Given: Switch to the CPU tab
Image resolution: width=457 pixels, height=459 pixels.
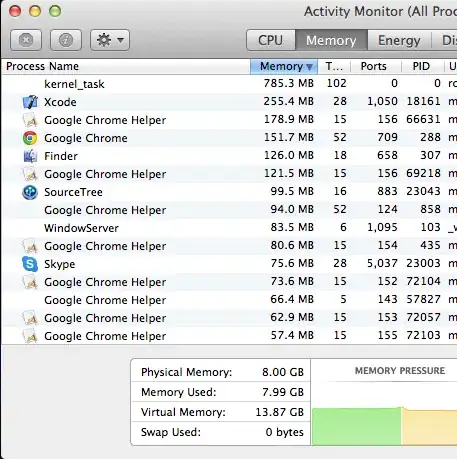Looking at the screenshot, I should (271, 40).
